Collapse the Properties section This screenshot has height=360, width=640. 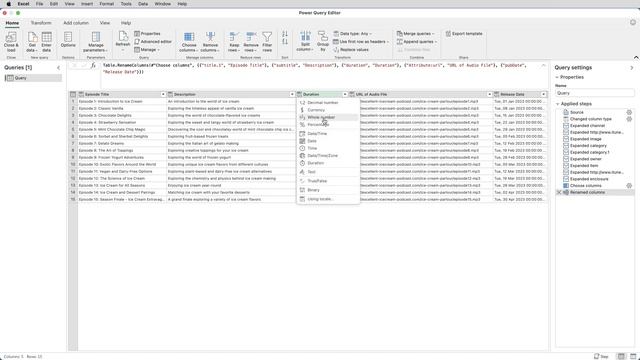point(557,77)
